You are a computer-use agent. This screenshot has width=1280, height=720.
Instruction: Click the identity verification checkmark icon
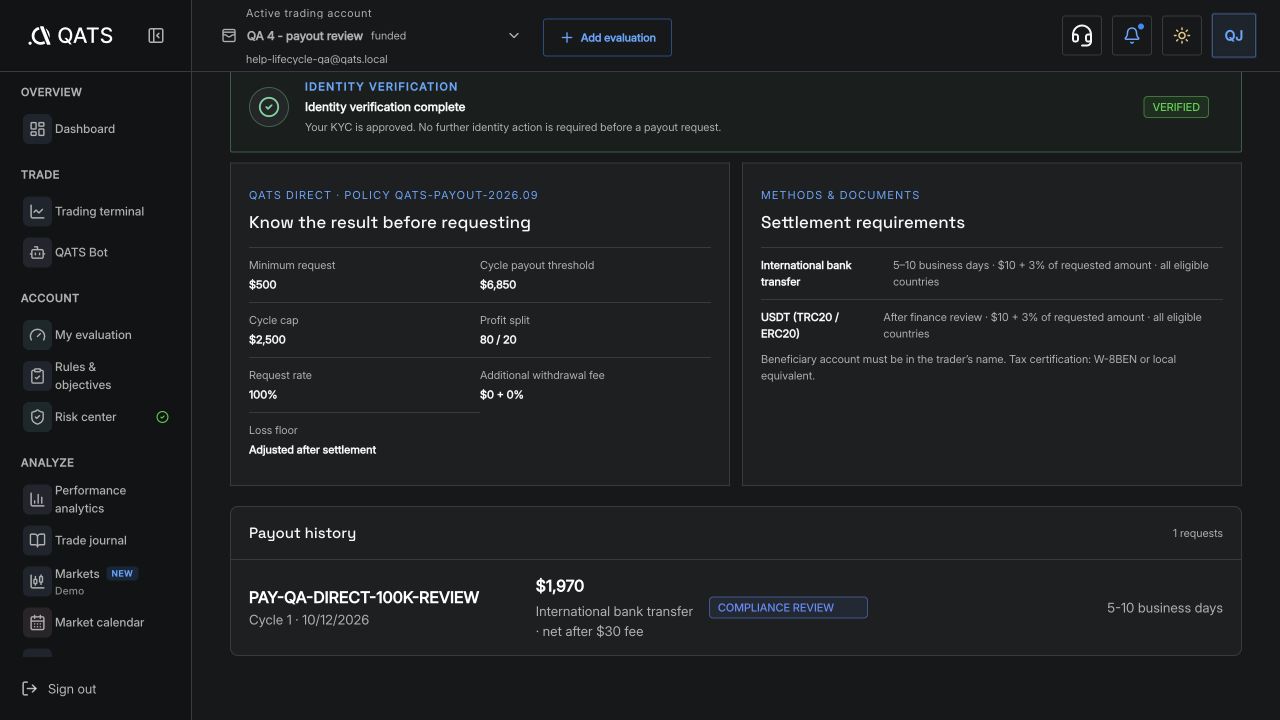[x=268, y=107]
